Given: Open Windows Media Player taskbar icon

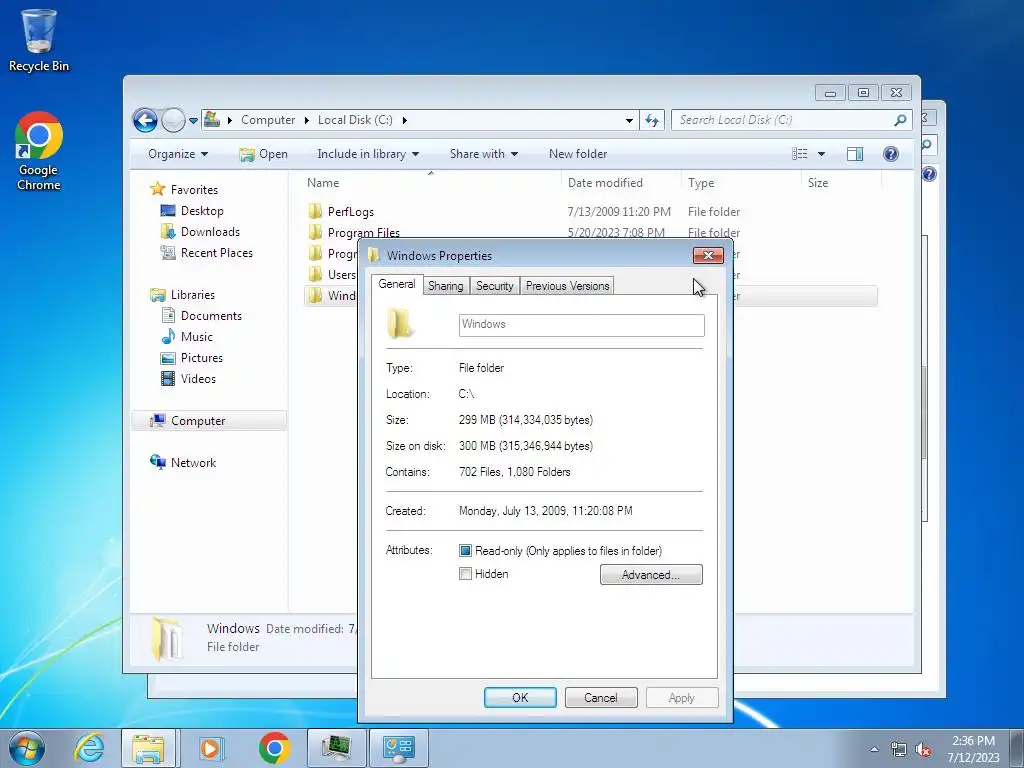Looking at the screenshot, I should point(210,748).
